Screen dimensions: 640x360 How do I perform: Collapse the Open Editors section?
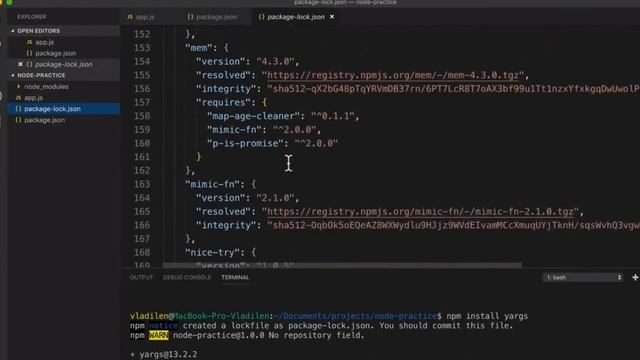coord(38,31)
